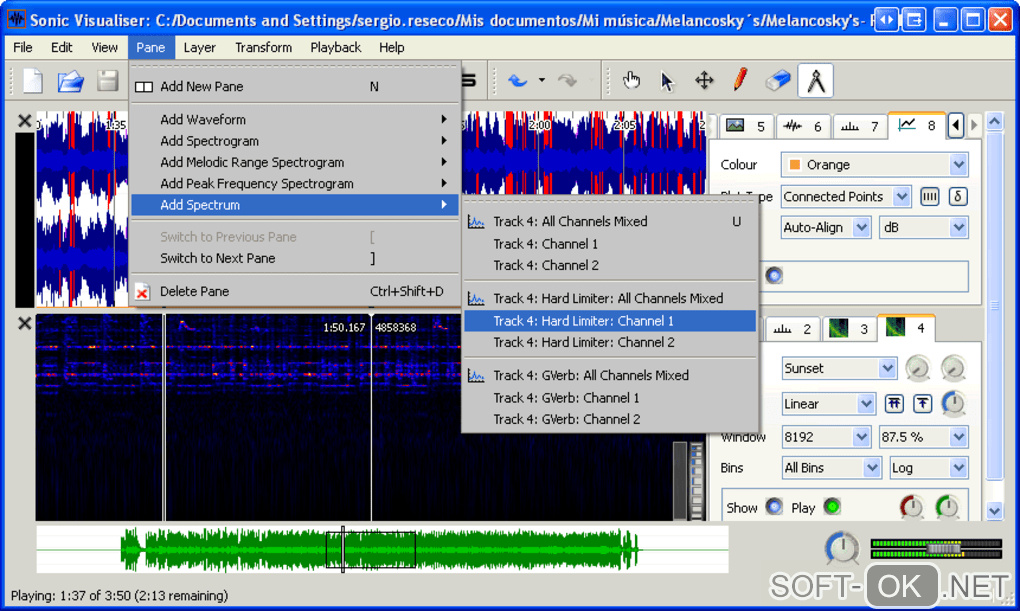Select Track 4: Hard Limiter: Channel 2
The height and width of the screenshot is (611, 1020).
click(x=583, y=342)
